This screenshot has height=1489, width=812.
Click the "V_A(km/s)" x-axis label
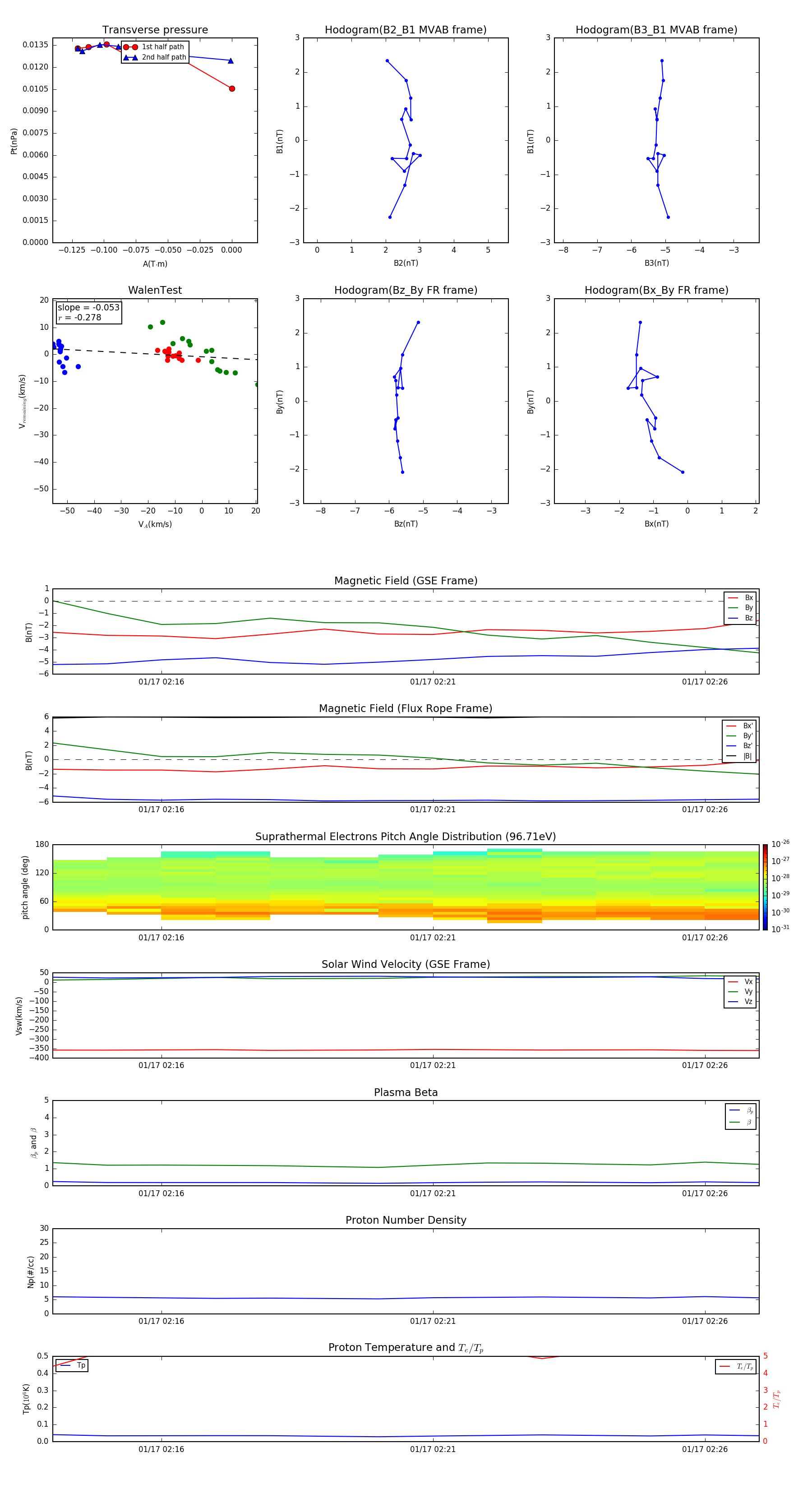[x=155, y=524]
